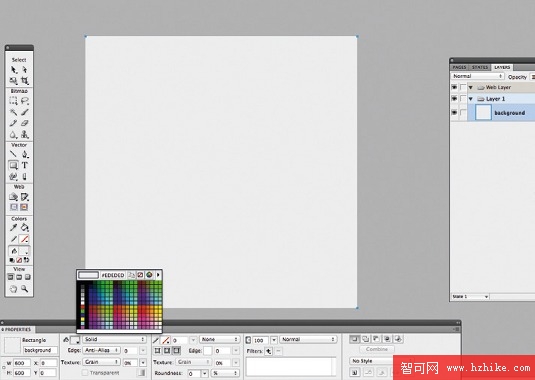Click current color preview in swatch popup
Viewport: 535px width, 380px height.
pyautogui.click(x=88, y=275)
